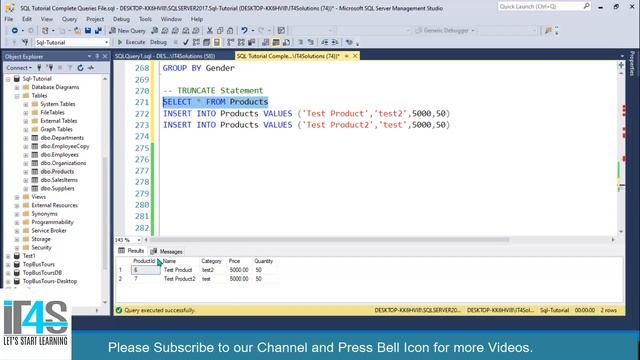Click Object Explorer disconnect plug icon
The image size is (640, 360).
point(50,68)
